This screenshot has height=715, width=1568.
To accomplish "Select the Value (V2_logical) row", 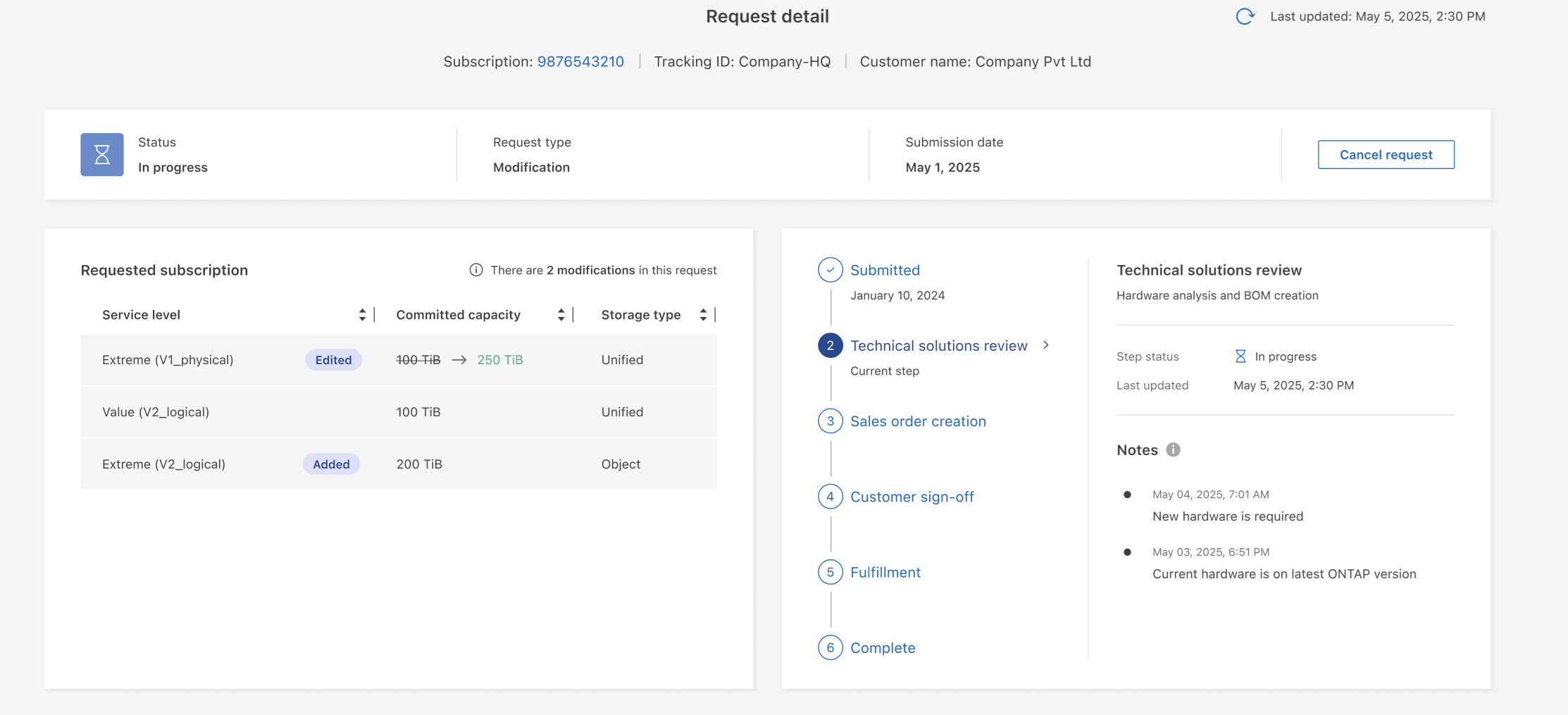I will coord(398,412).
